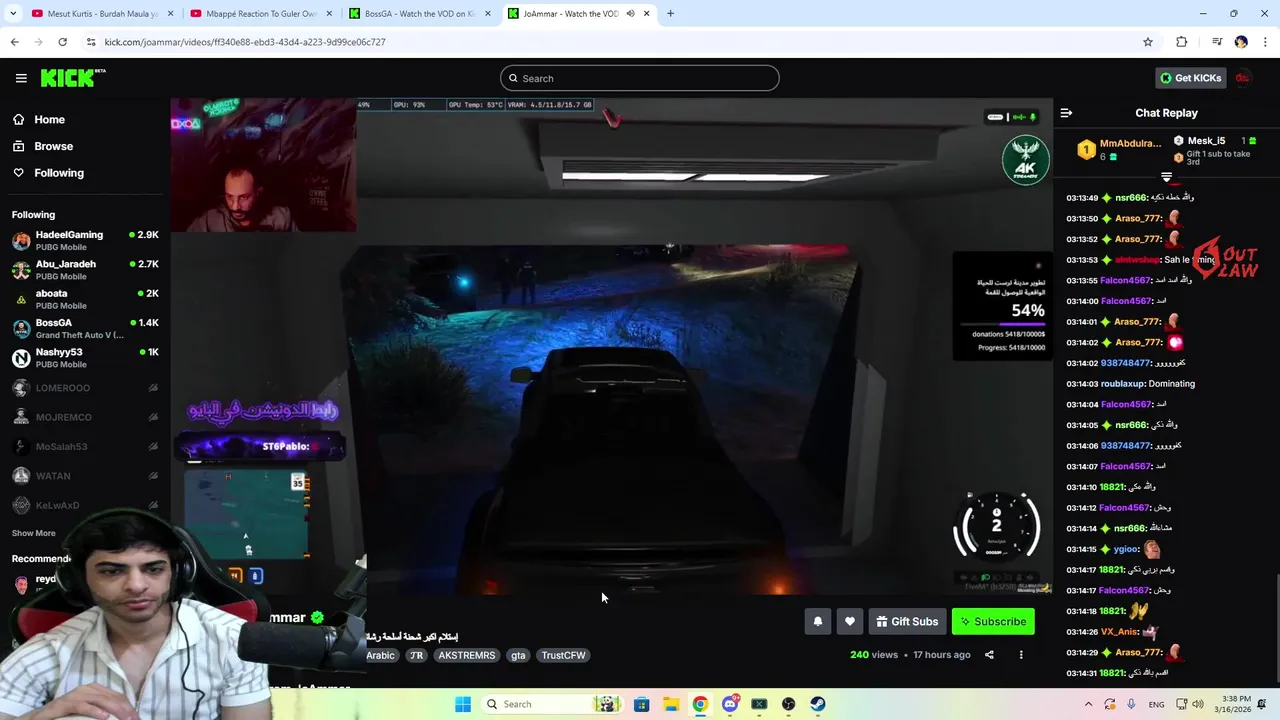Select the AKSTREMRS tag
The height and width of the screenshot is (720, 1280).
tap(467, 655)
